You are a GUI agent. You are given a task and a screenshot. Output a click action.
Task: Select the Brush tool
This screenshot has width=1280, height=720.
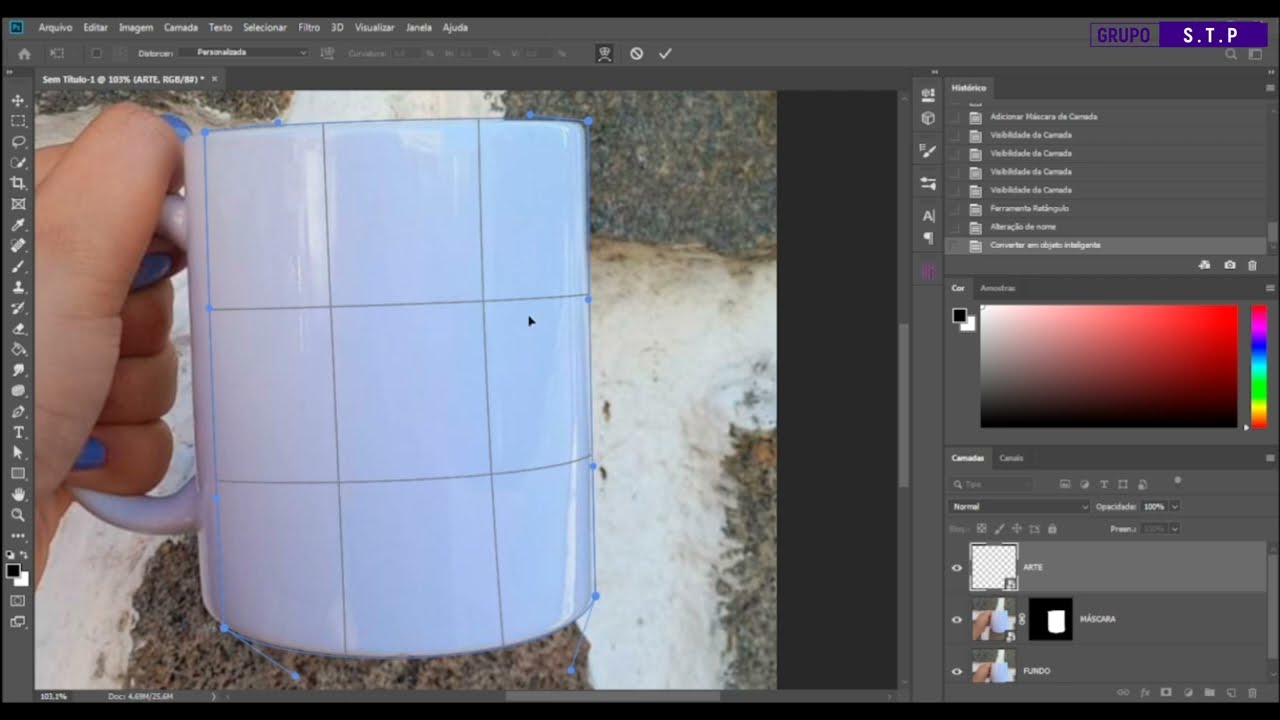[18, 266]
